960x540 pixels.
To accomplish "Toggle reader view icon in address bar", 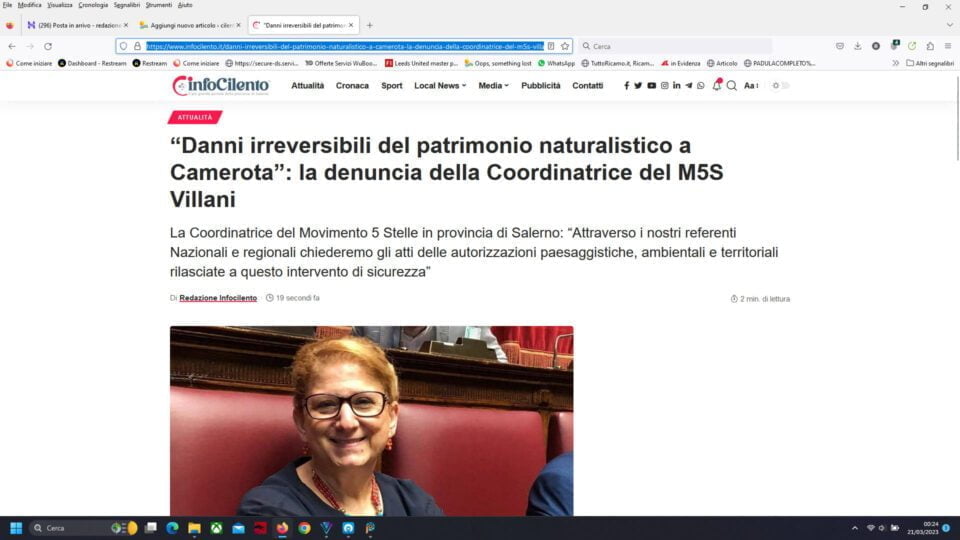I will click(x=551, y=46).
